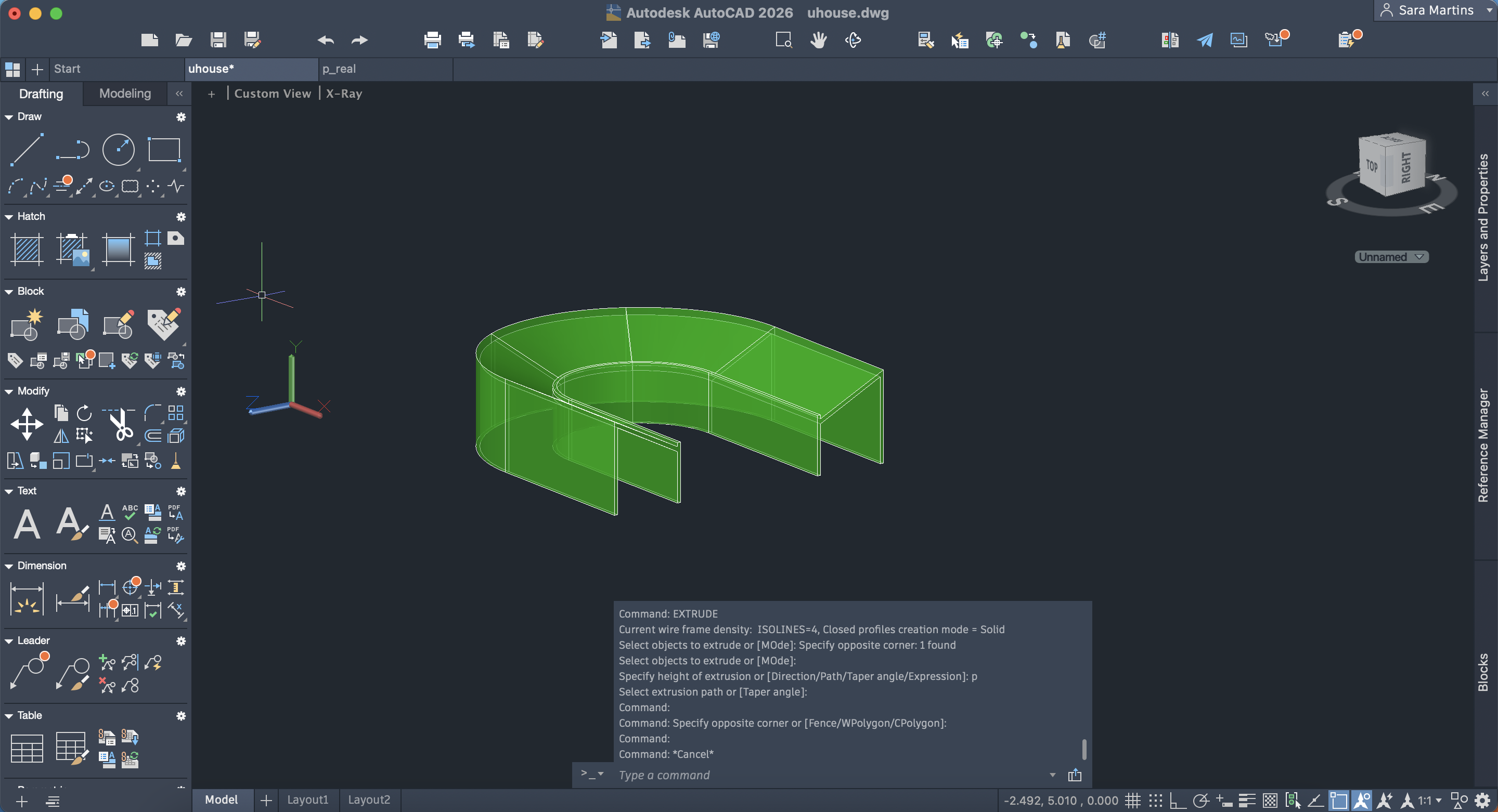Activate the Pan hand tool
This screenshot has height=812, width=1498.
tap(818, 40)
